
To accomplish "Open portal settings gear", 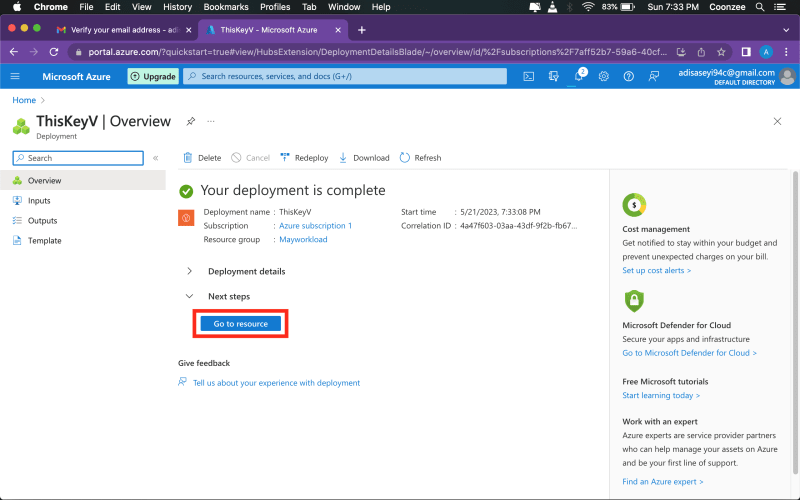I will pos(604,77).
